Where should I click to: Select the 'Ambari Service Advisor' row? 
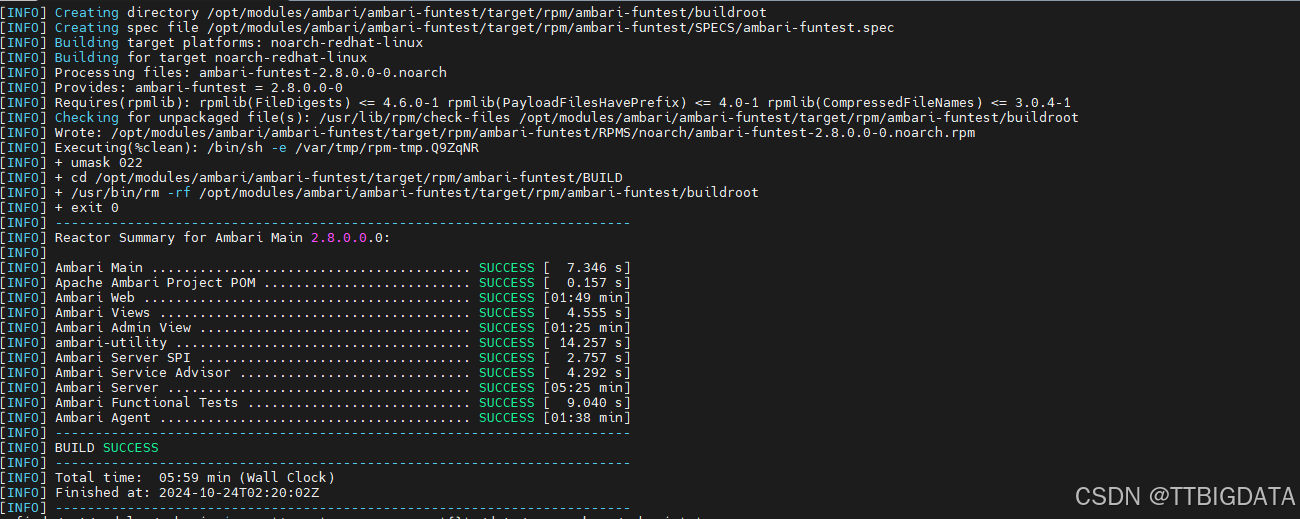(315, 373)
